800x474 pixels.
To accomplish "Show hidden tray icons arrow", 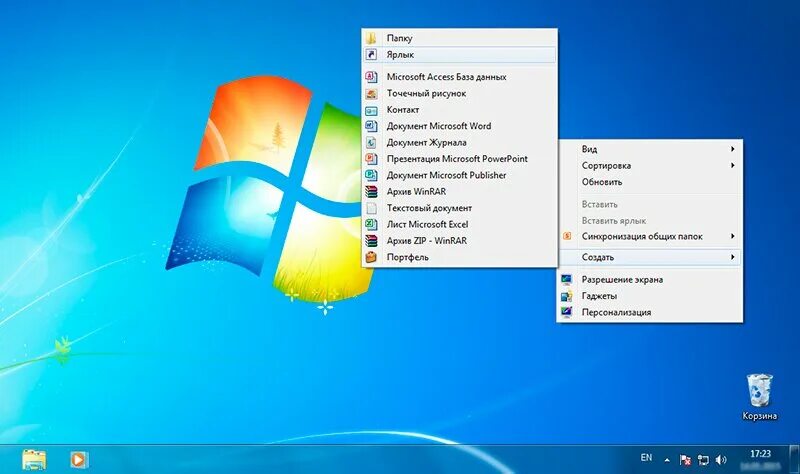I will pyautogui.click(x=667, y=460).
